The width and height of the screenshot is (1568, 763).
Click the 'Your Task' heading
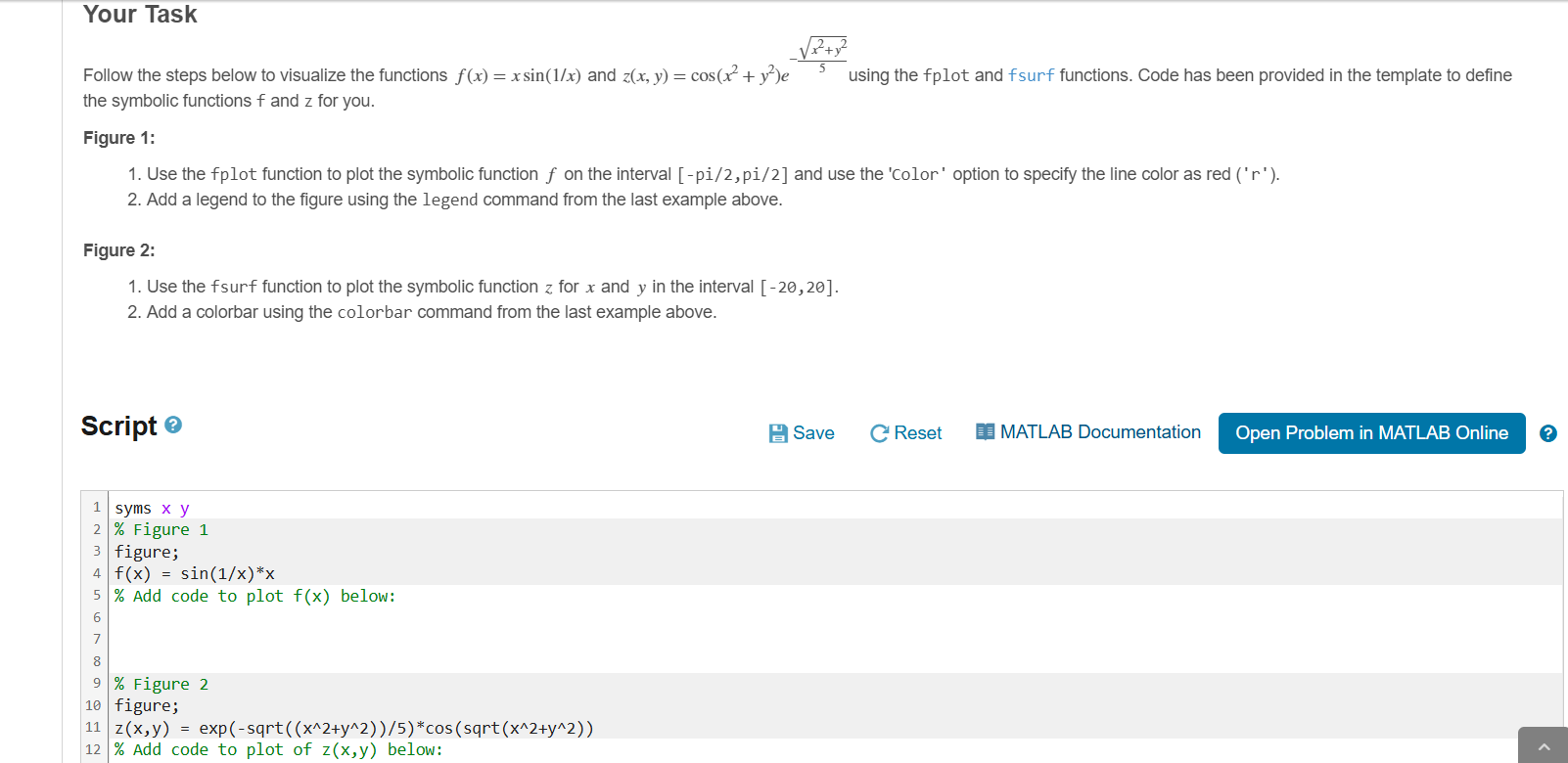(140, 14)
